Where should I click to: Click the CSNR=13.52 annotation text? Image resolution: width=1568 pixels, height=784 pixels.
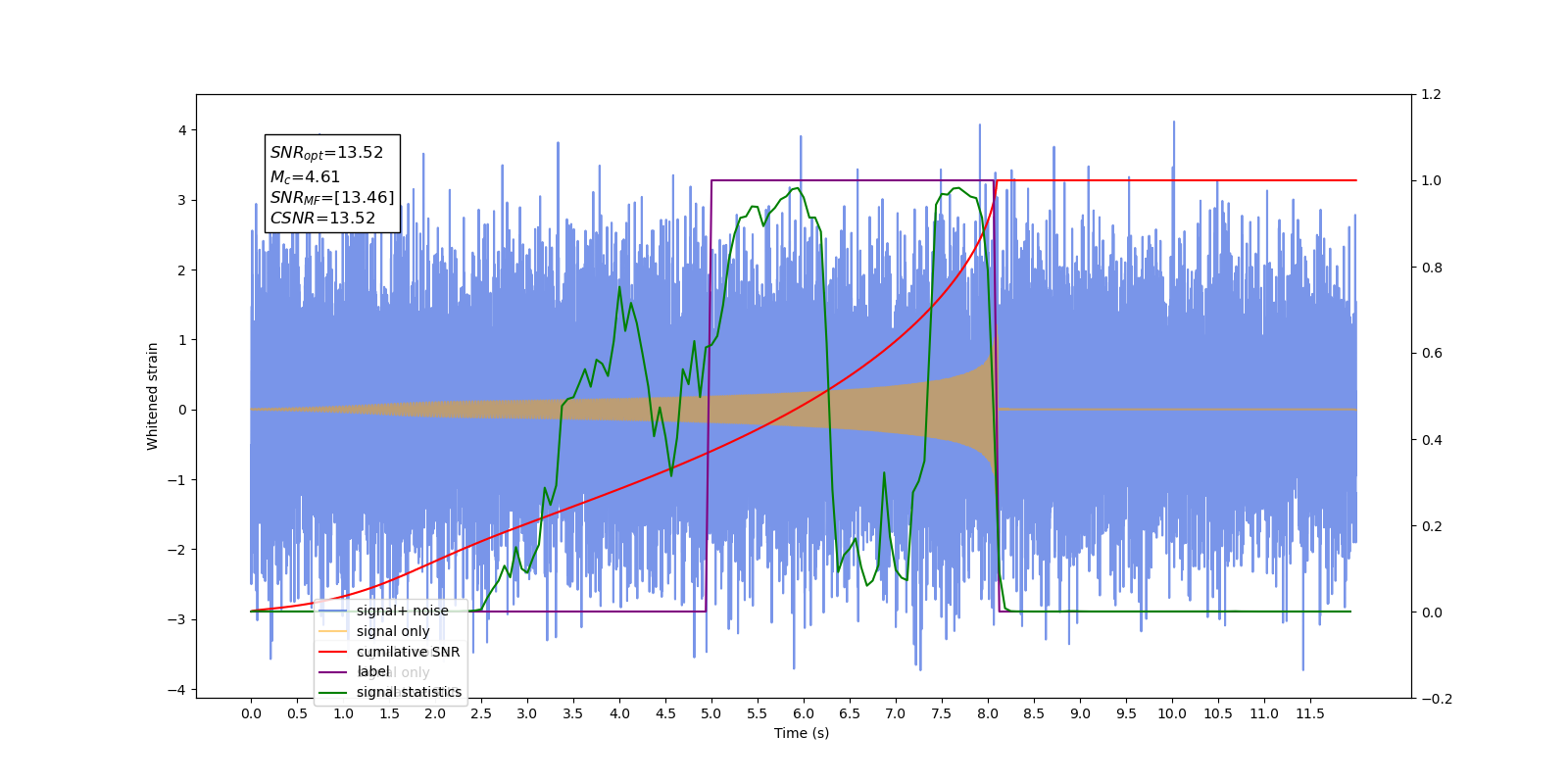coord(322,219)
